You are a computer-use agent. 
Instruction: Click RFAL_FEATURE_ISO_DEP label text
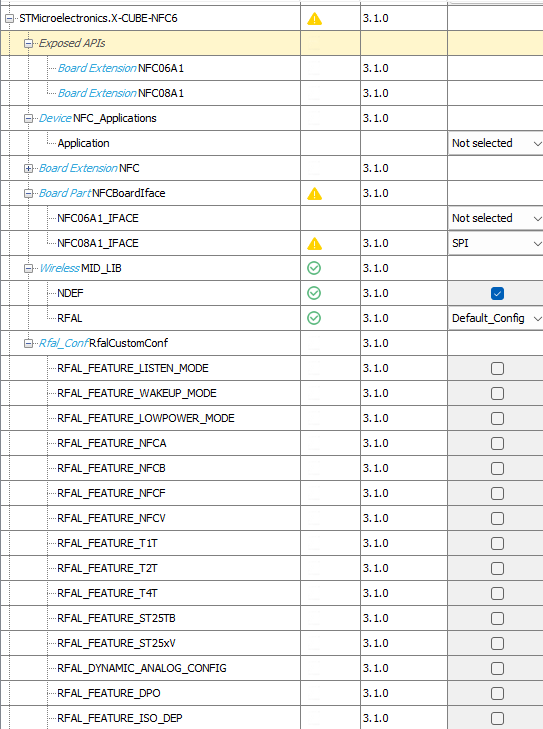pyautogui.click(x=119, y=718)
